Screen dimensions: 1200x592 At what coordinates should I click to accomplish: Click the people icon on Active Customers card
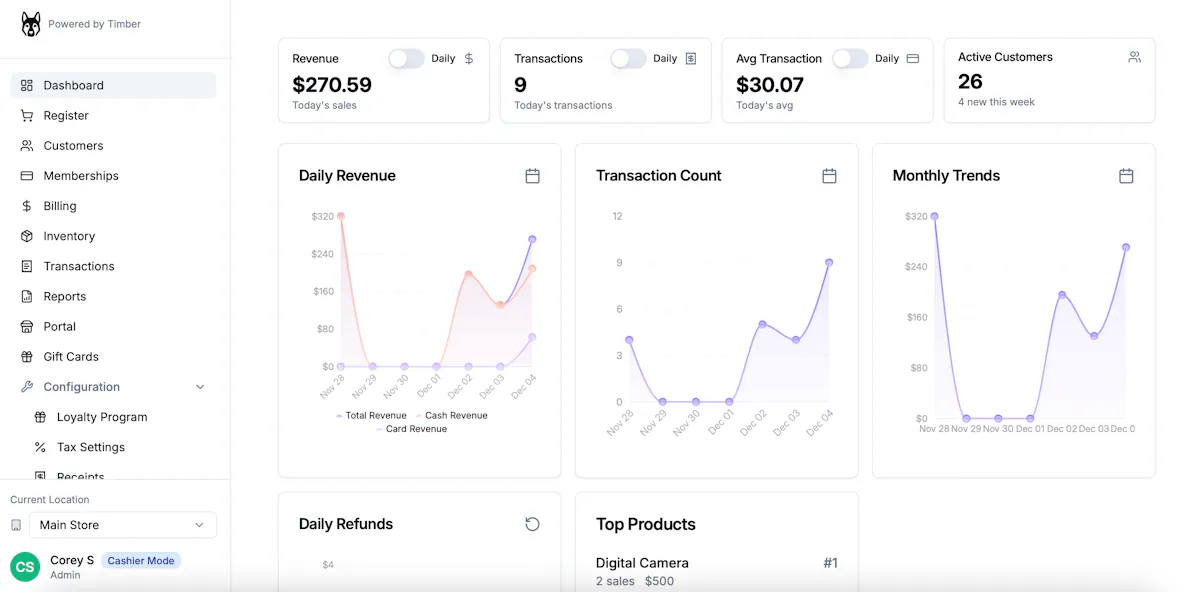pos(1134,57)
